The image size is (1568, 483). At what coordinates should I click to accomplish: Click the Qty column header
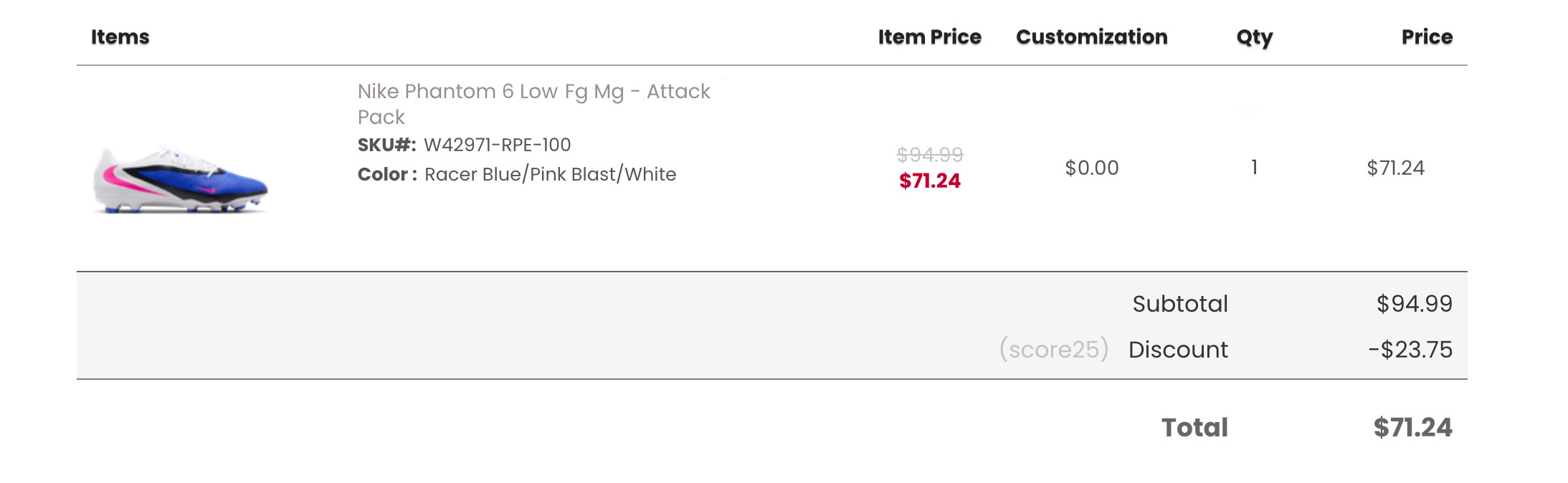pyautogui.click(x=1254, y=37)
